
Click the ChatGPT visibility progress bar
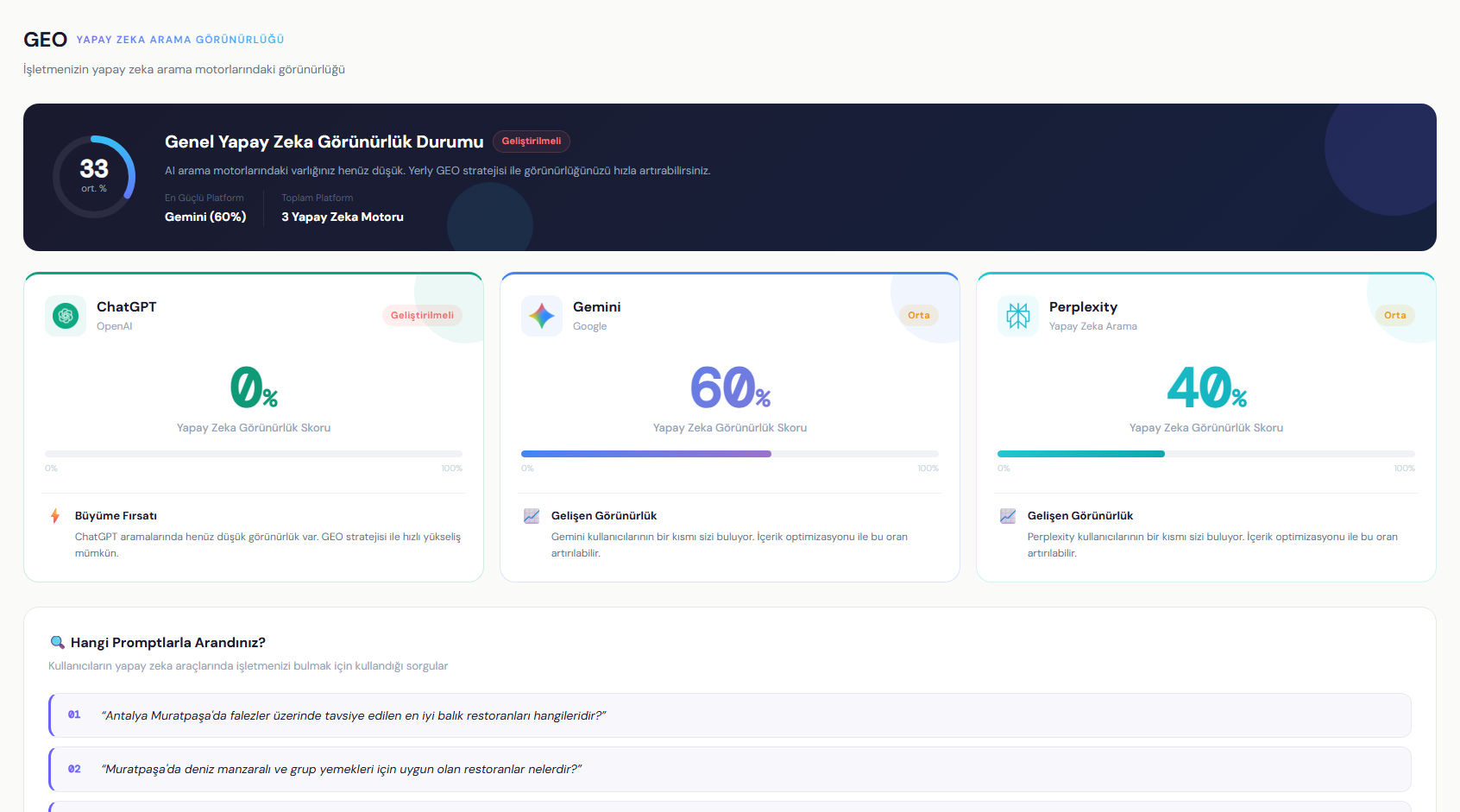254,454
